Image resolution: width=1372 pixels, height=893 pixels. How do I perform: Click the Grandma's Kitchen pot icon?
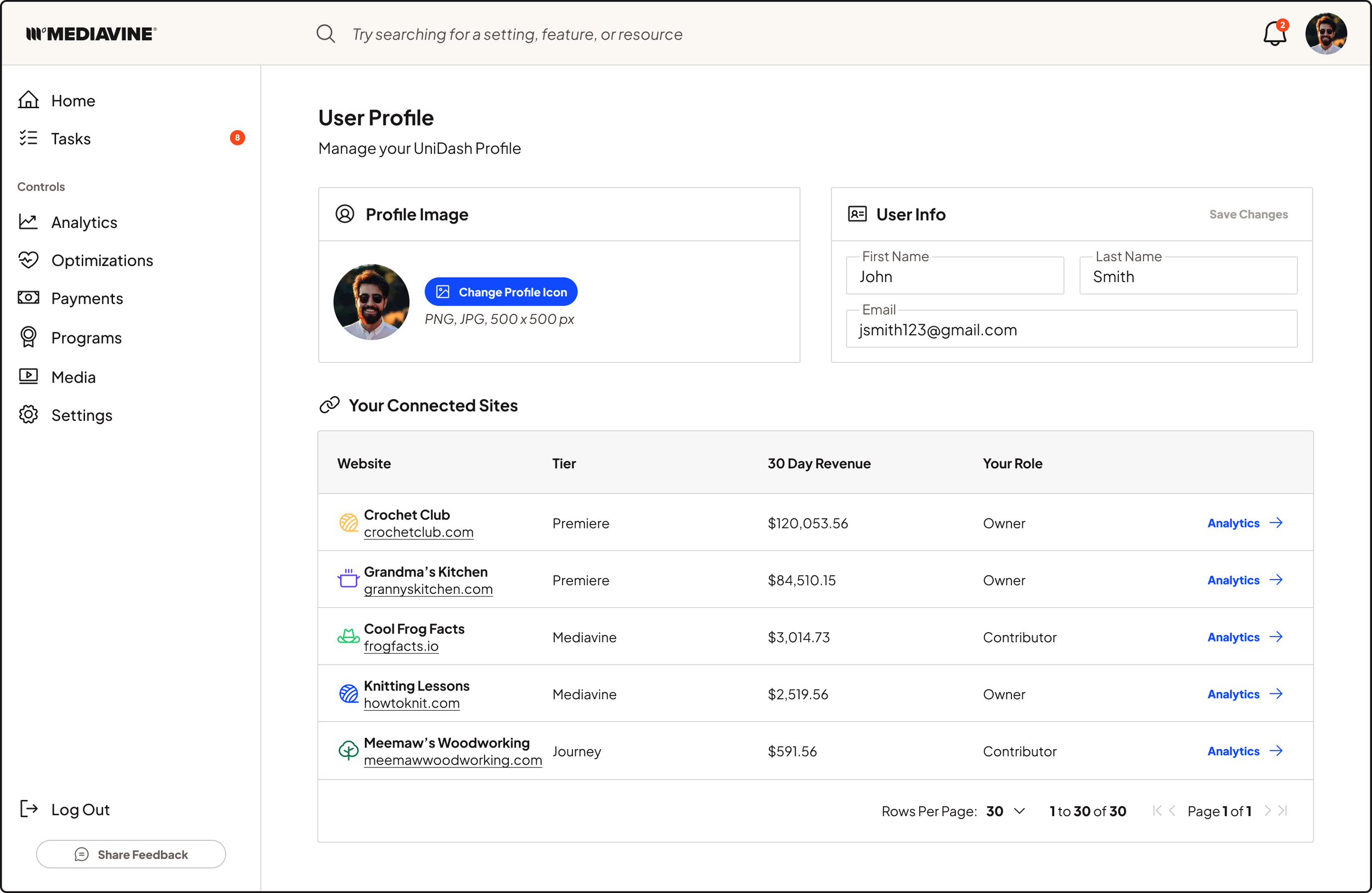click(x=348, y=579)
